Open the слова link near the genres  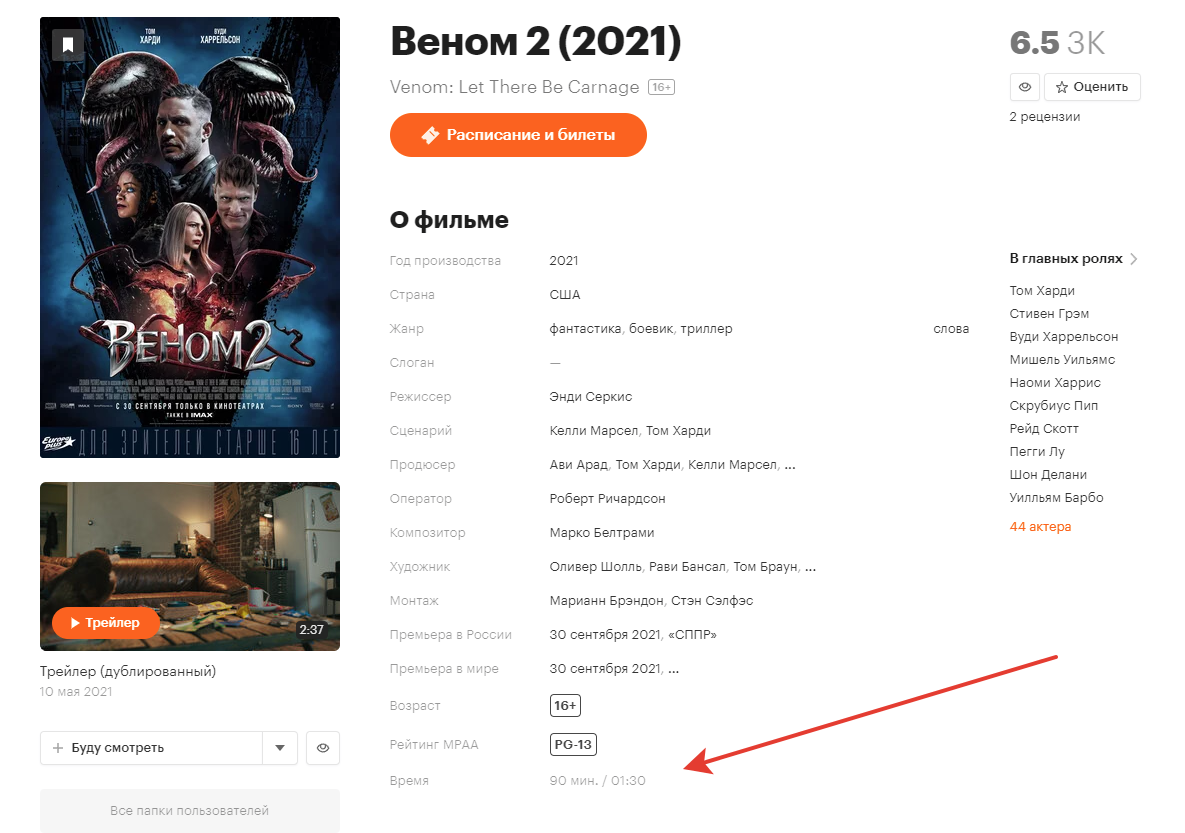(951, 328)
